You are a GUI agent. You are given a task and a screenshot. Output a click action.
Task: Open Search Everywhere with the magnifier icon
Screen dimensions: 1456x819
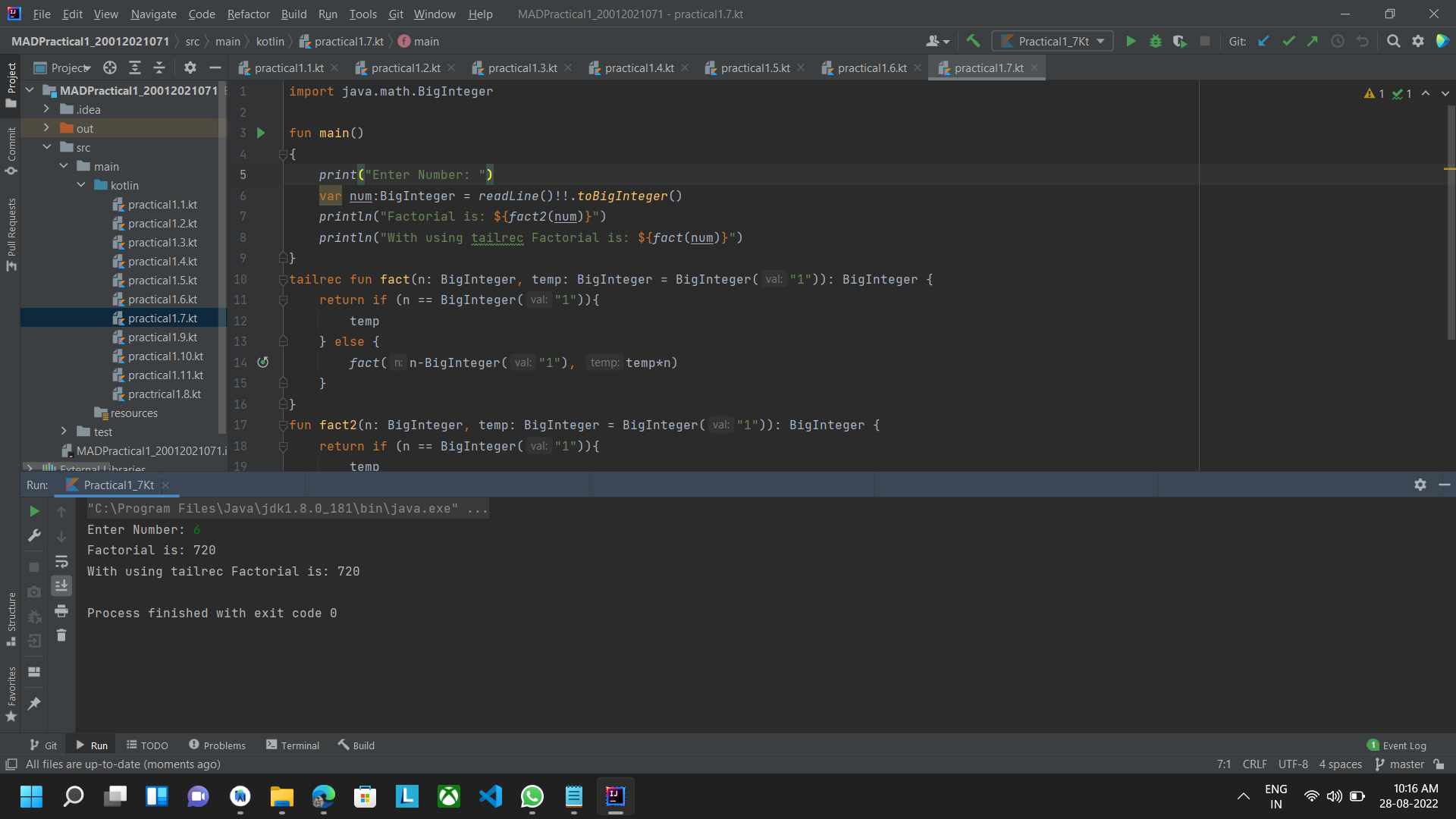(x=1394, y=41)
